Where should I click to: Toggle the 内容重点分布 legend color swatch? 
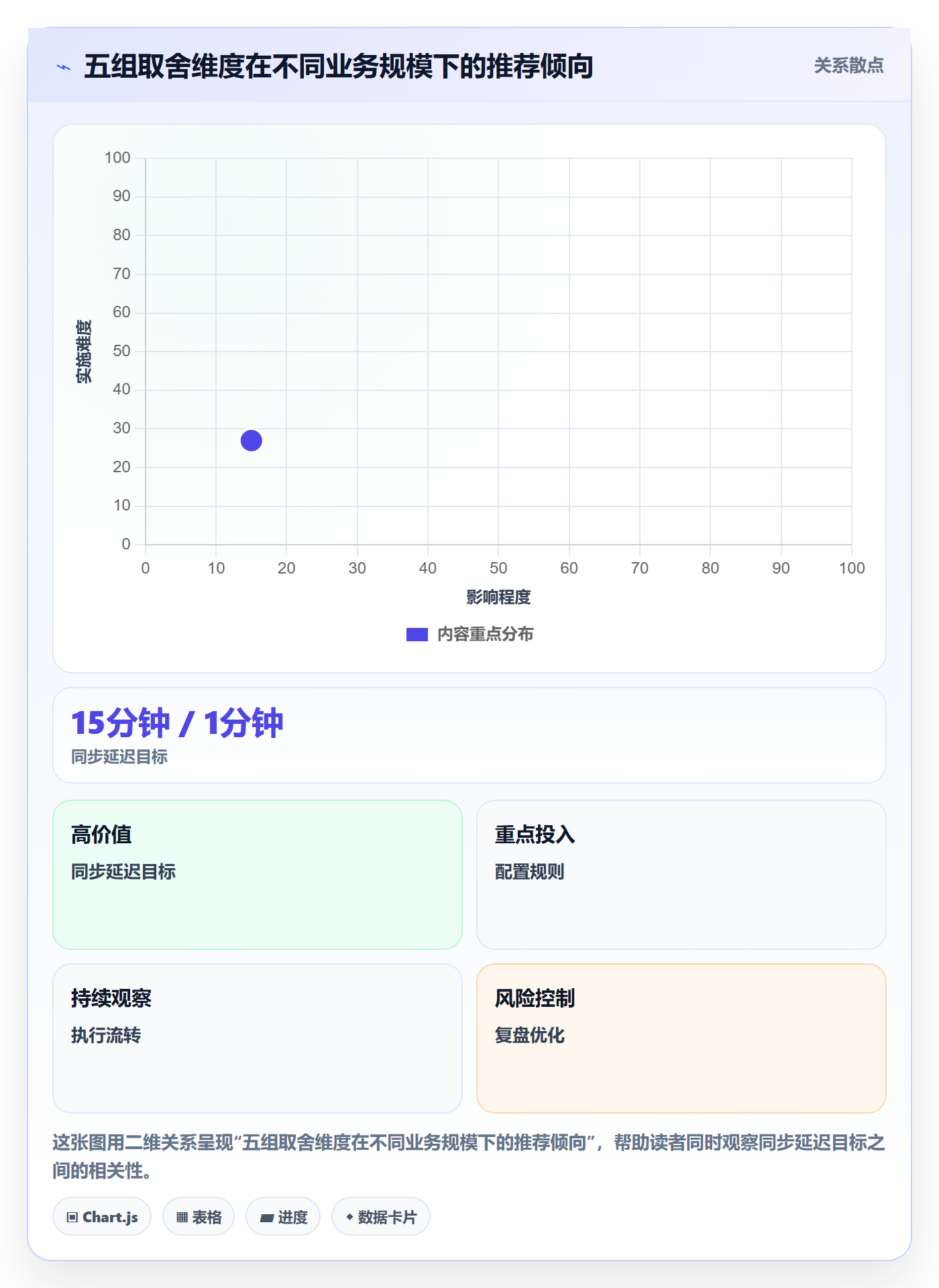click(x=417, y=635)
